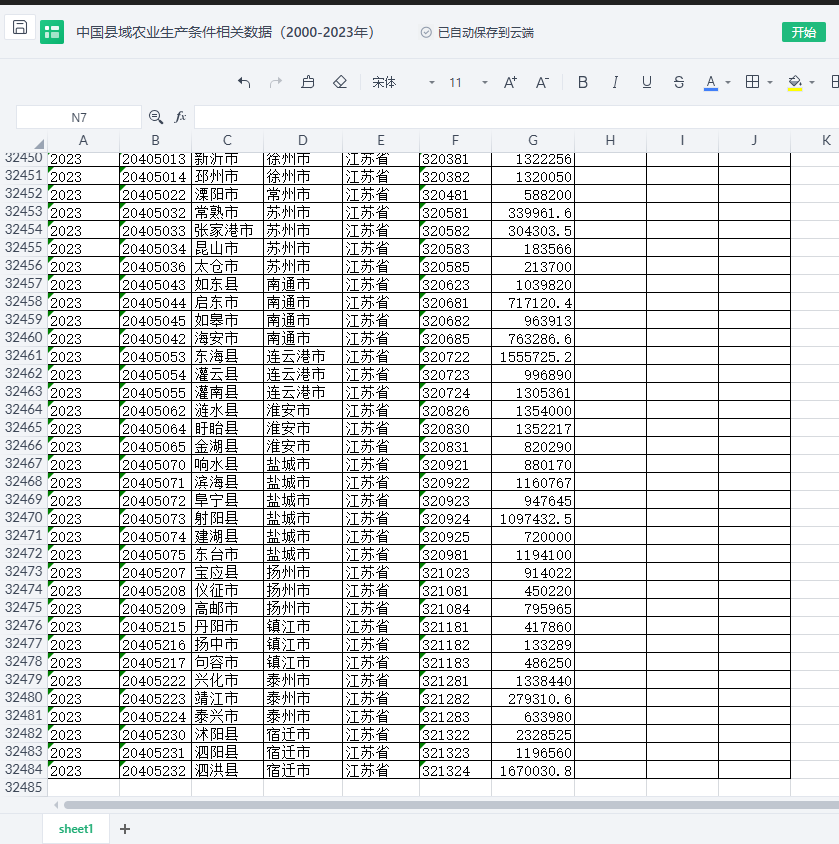Select column A header
The height and width of the screenshot is (844, 839).
click(83, 140)
